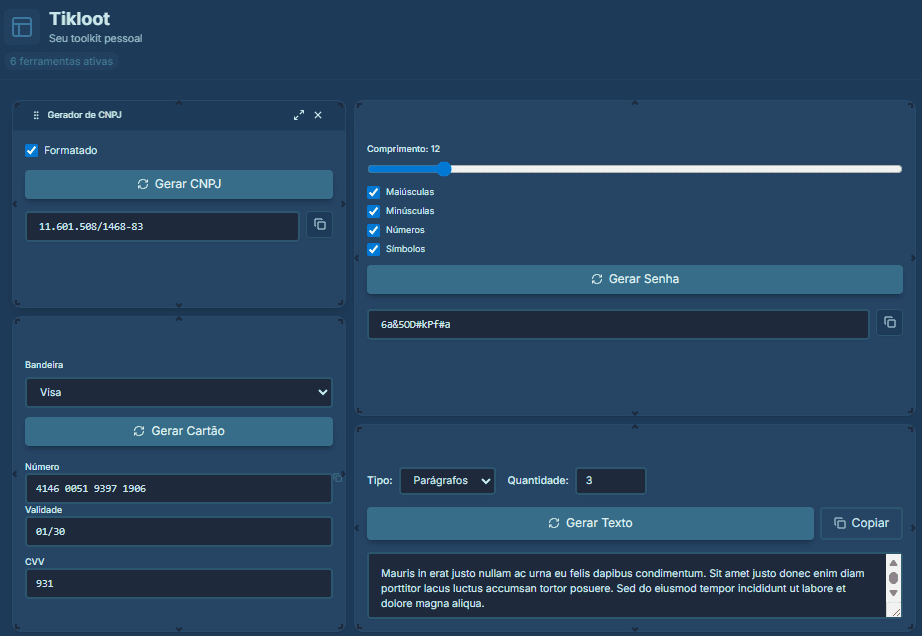Click the Tikloot logo icon

coord(22,27)
